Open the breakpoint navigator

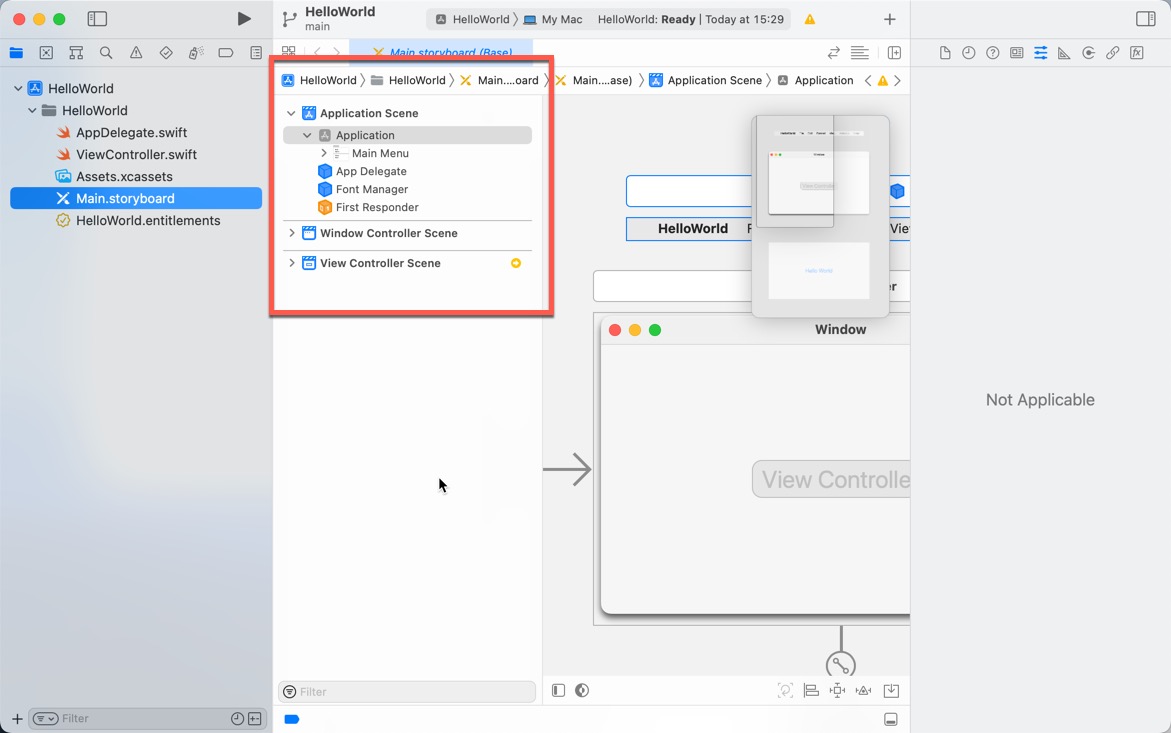click(226, 52)
